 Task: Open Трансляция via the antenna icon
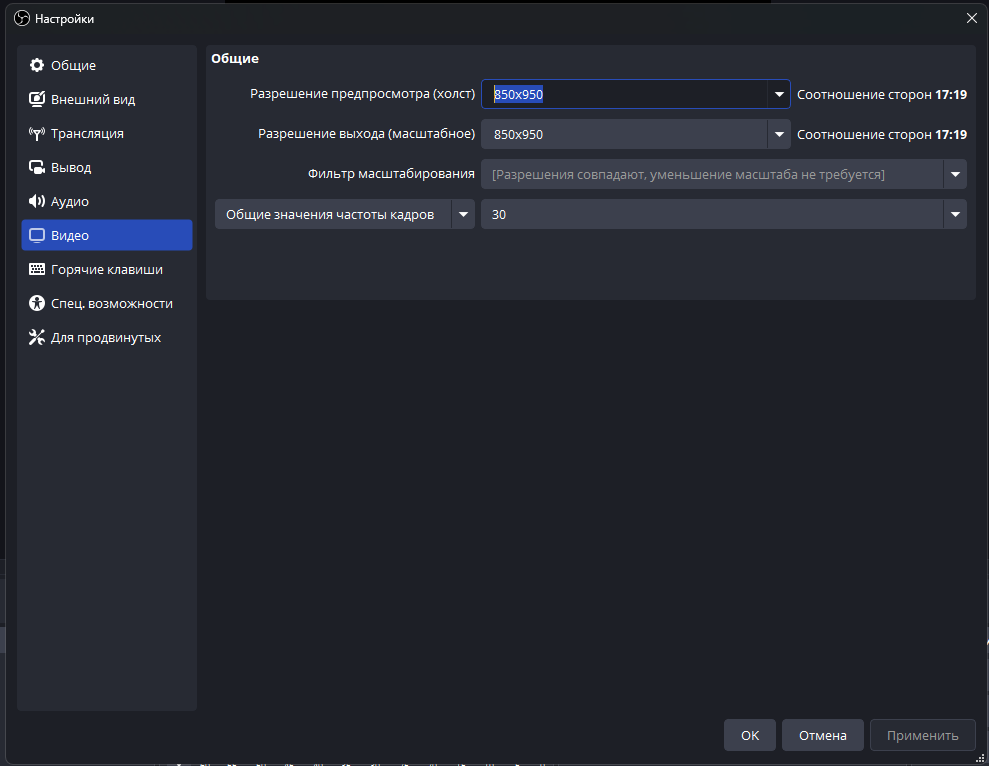coord(37,134)
